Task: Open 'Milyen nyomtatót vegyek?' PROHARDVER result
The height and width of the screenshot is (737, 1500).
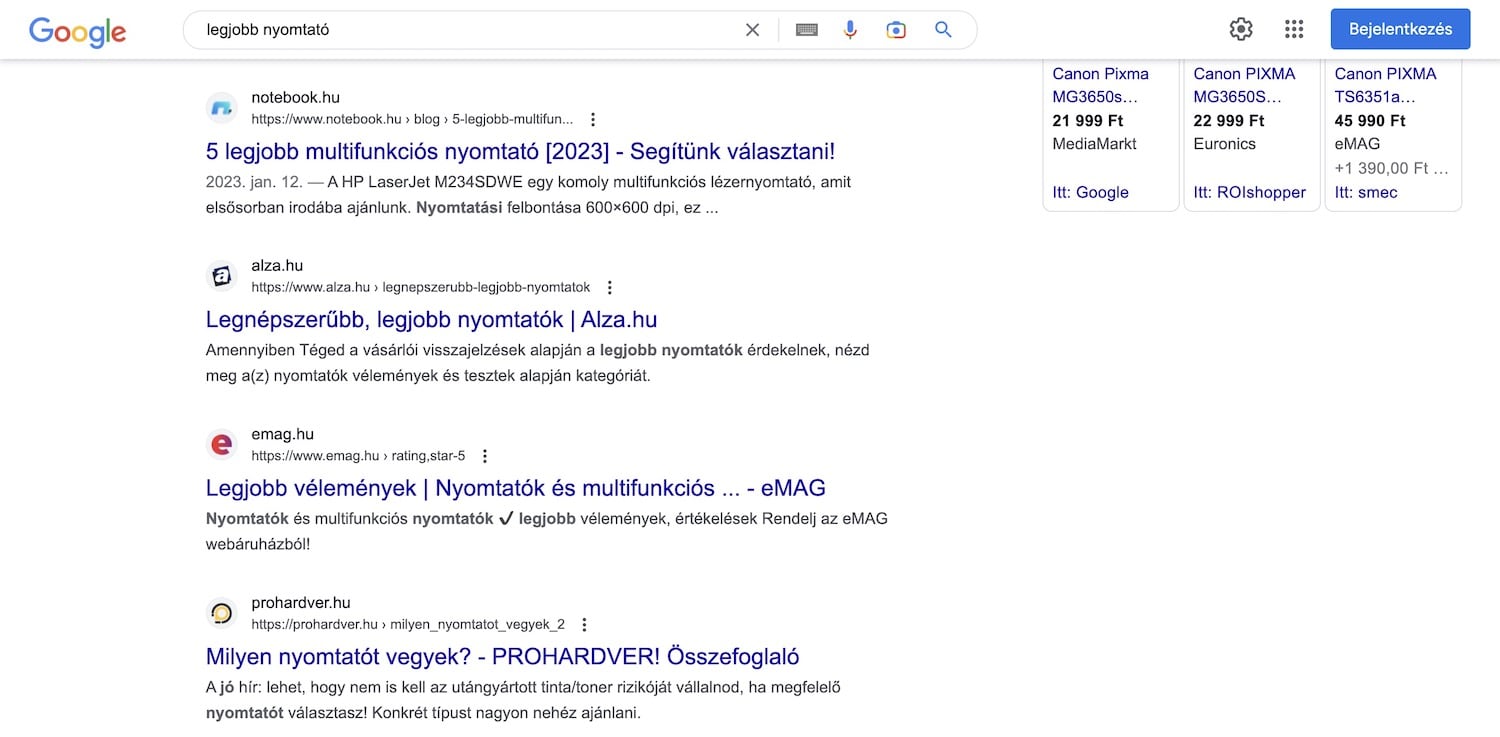Action: click(502, 656)
